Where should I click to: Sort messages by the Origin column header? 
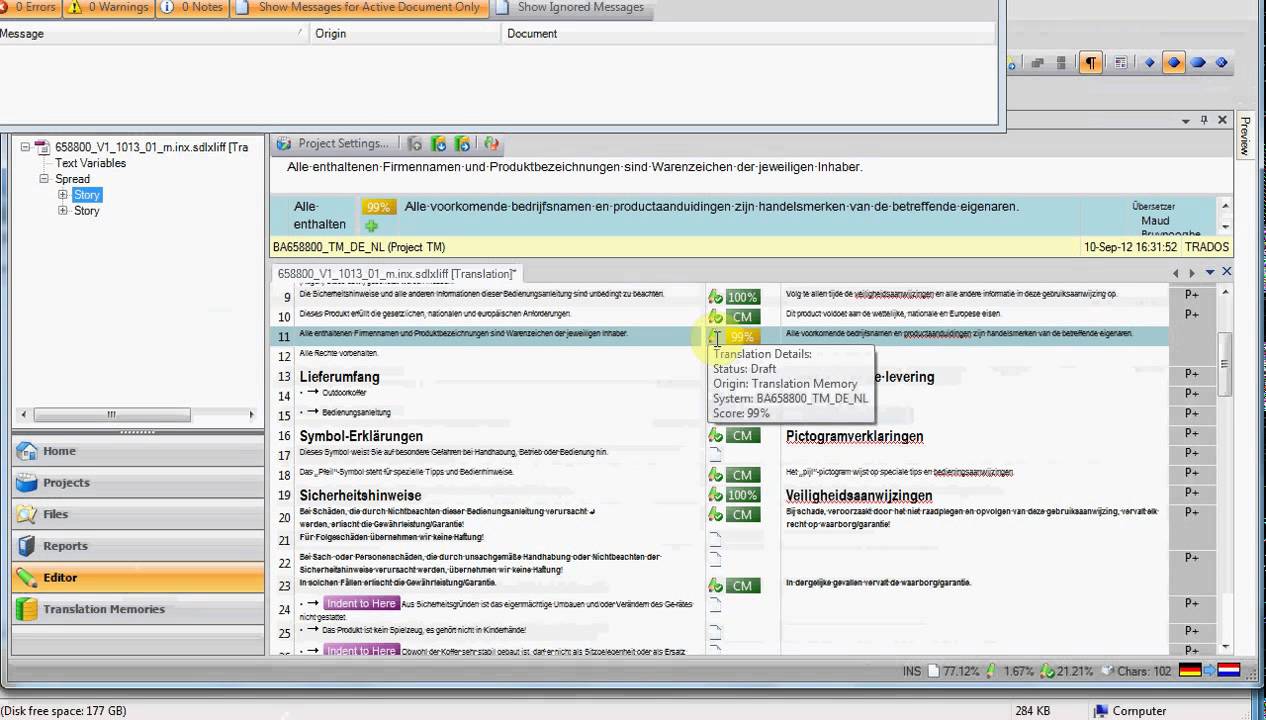click(x=405, y=33)
